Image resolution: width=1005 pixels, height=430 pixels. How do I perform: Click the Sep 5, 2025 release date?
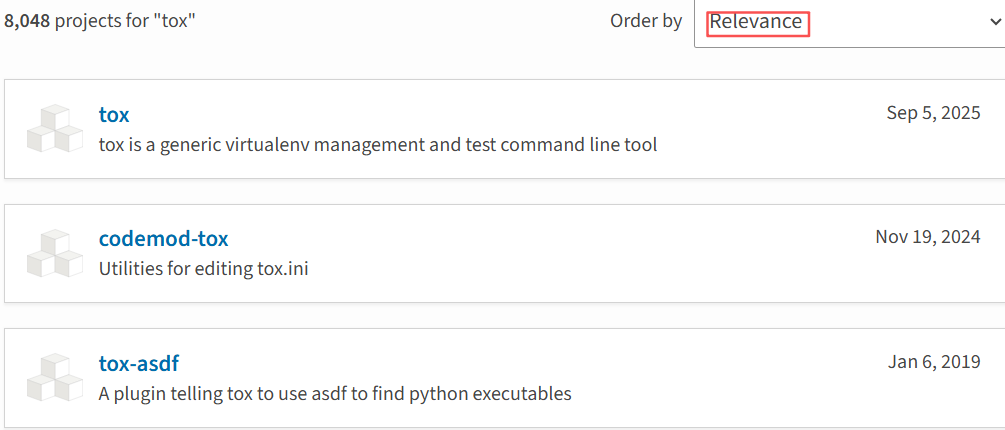click(x=933, y=113)
